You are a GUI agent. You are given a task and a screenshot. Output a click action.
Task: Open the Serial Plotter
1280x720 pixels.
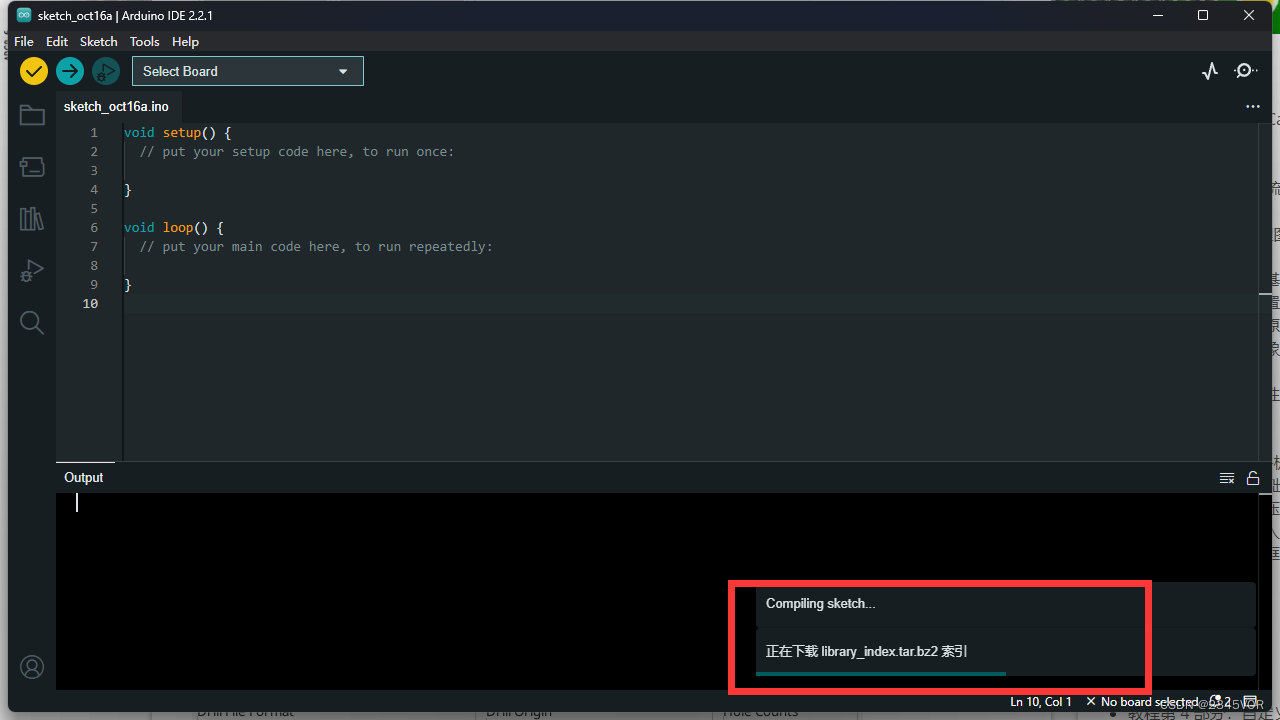coord(1210,71)
